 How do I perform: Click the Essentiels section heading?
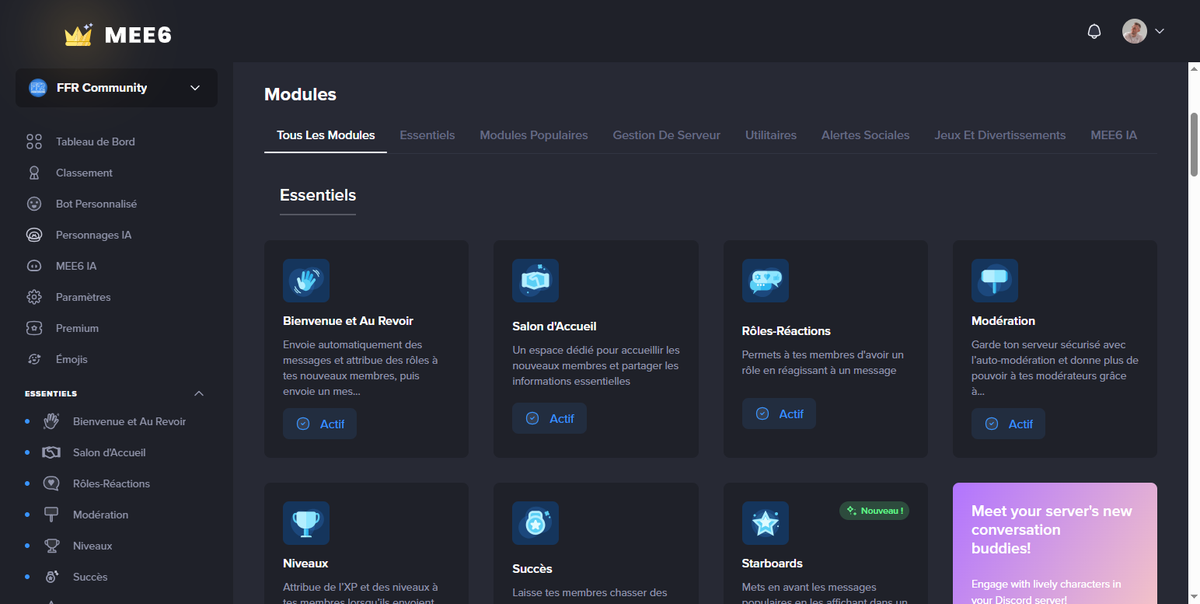318,195
